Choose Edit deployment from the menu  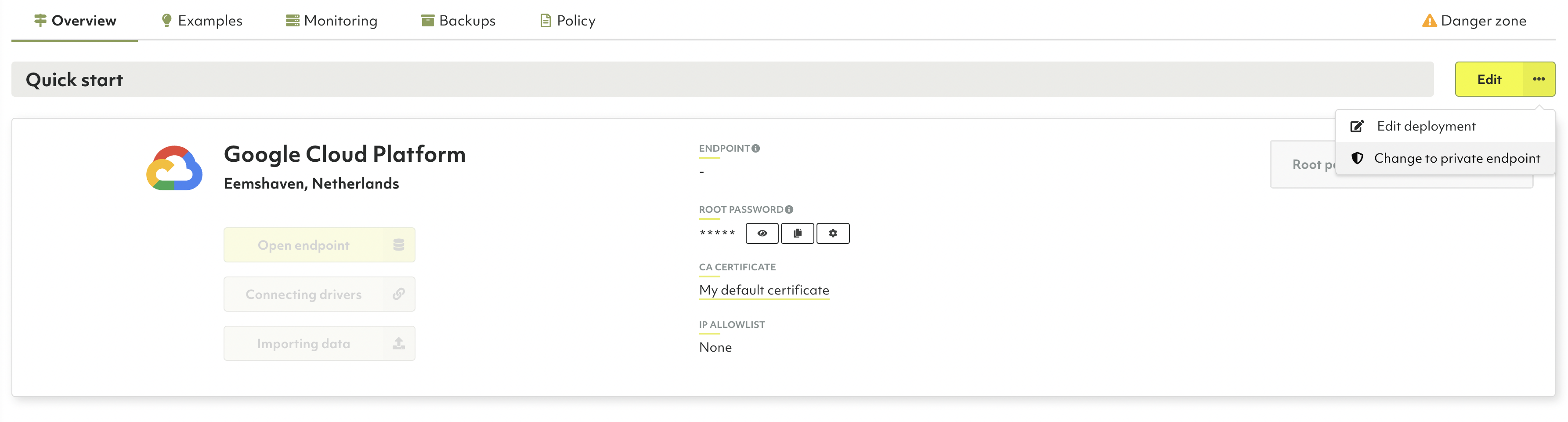coord(1426,126)
